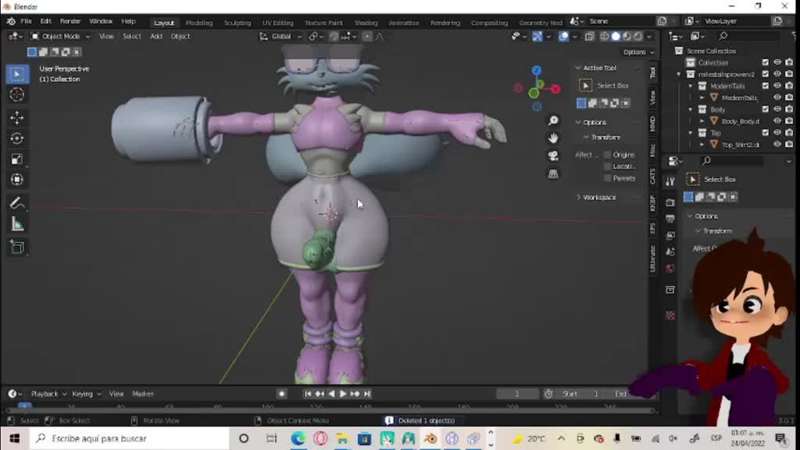Viewport: 800px width, 450px height.
Task: Switch to the UV Editing workspace tab
Action: [278, 23]
